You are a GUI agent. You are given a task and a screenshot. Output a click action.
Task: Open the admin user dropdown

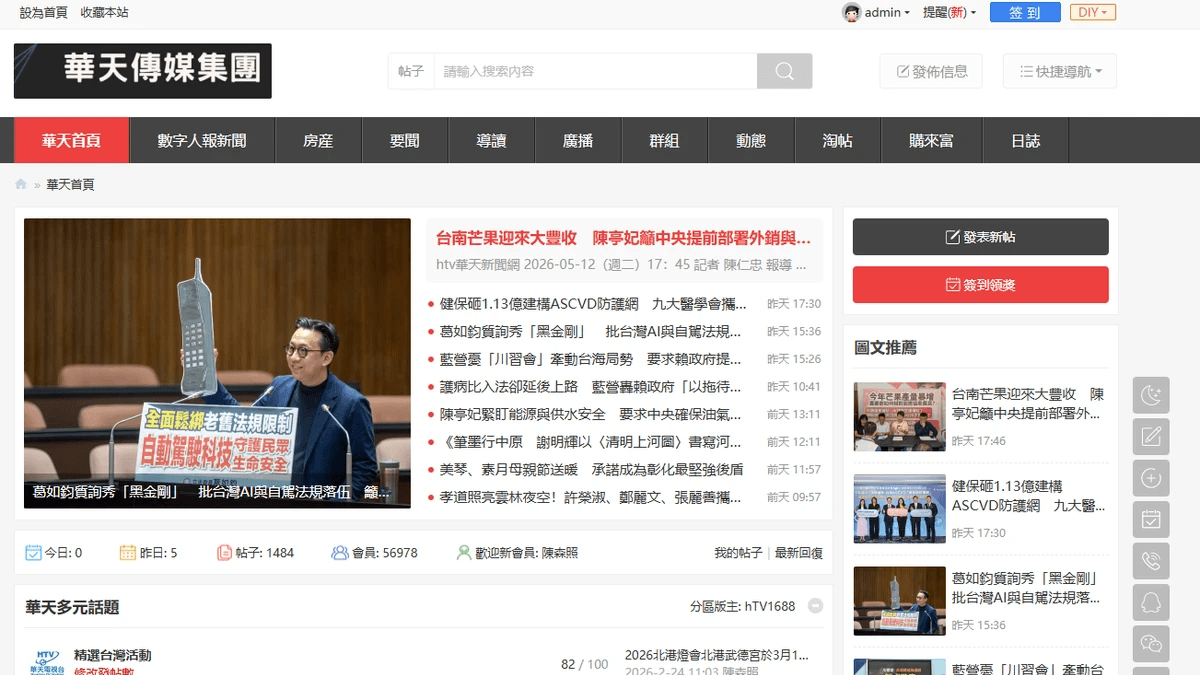(887, 13)
